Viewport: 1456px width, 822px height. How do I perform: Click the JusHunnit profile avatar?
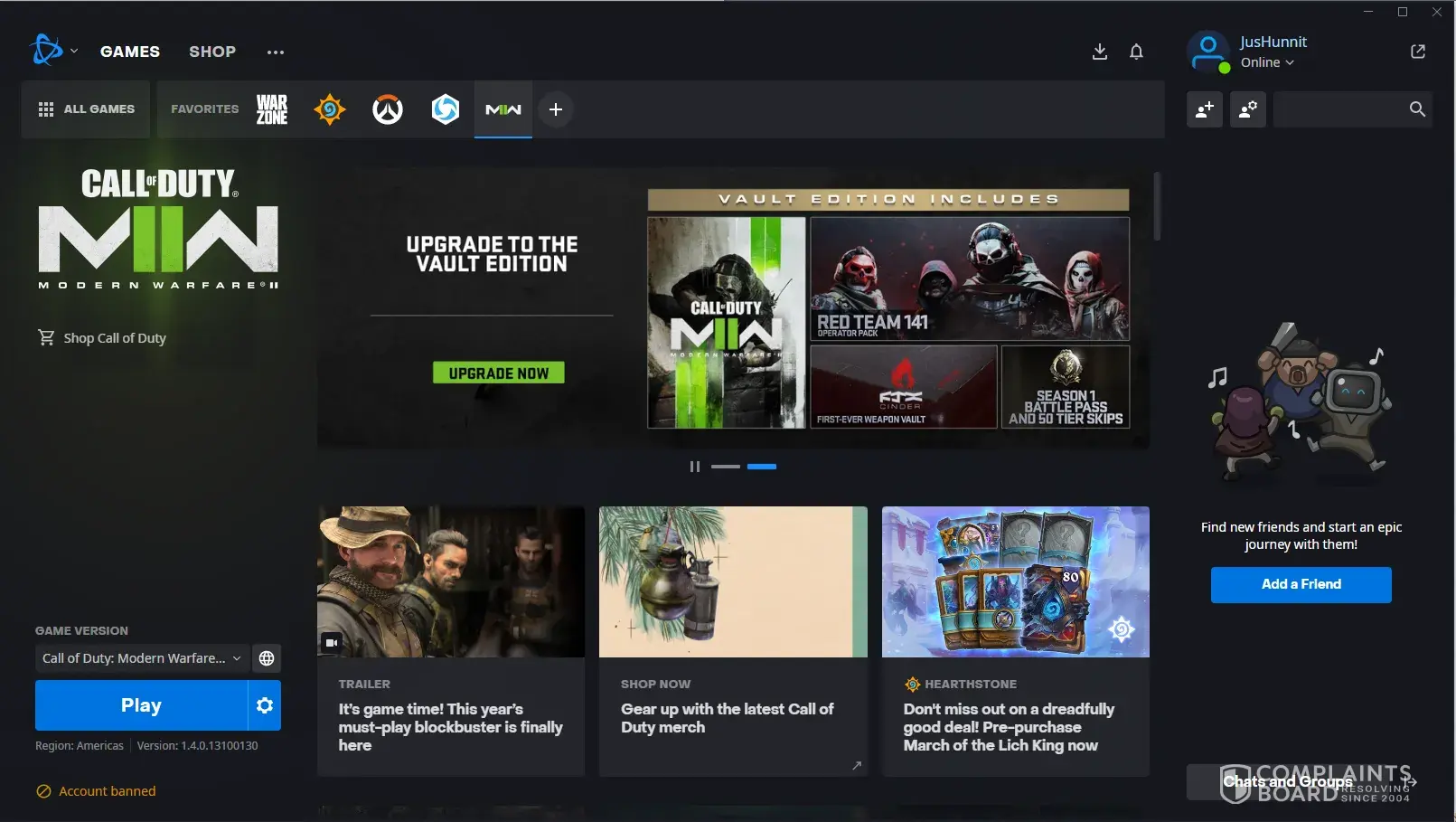coord(1208,52)
